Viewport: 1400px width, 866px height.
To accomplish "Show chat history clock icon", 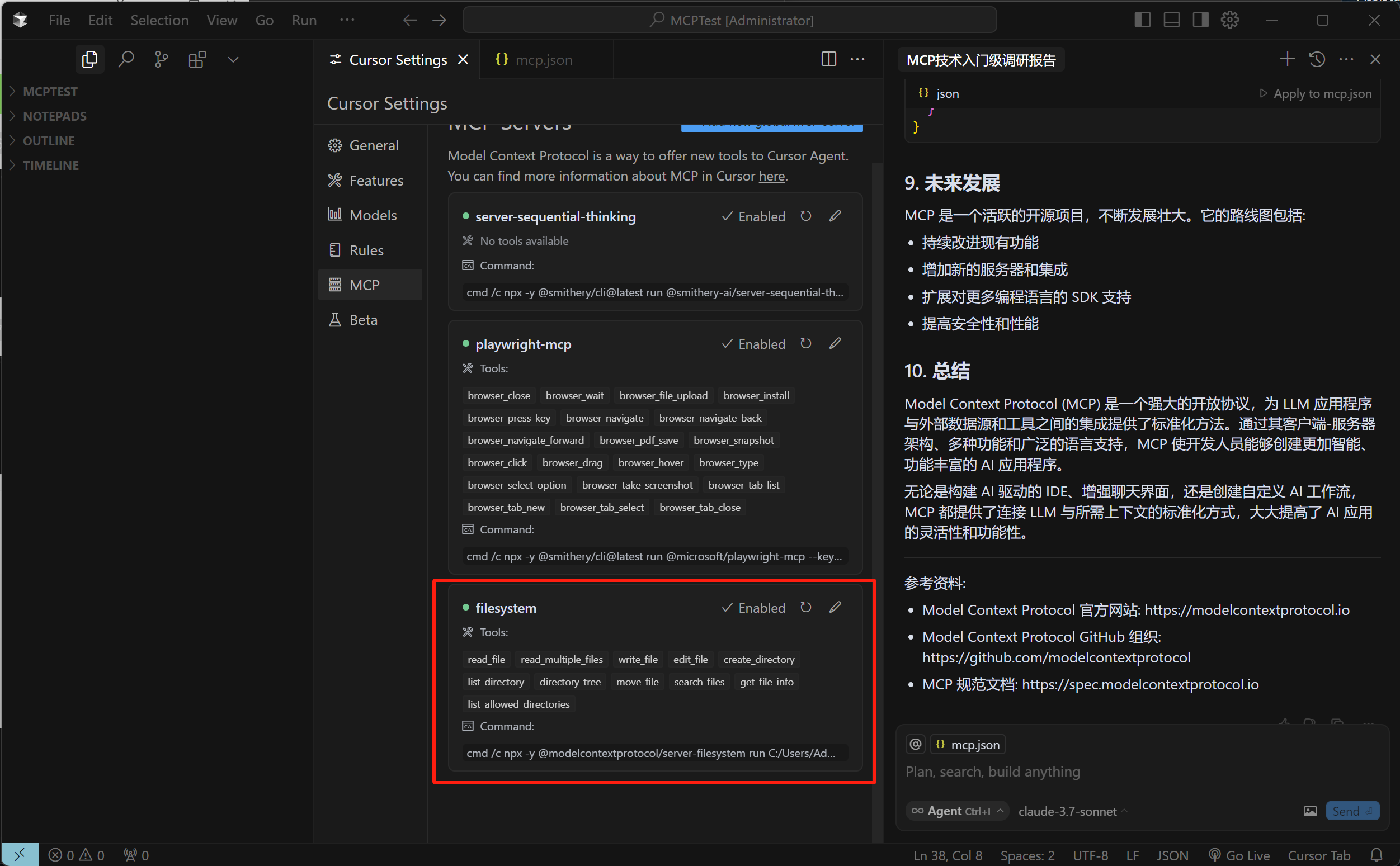I will click(1317, 59).
